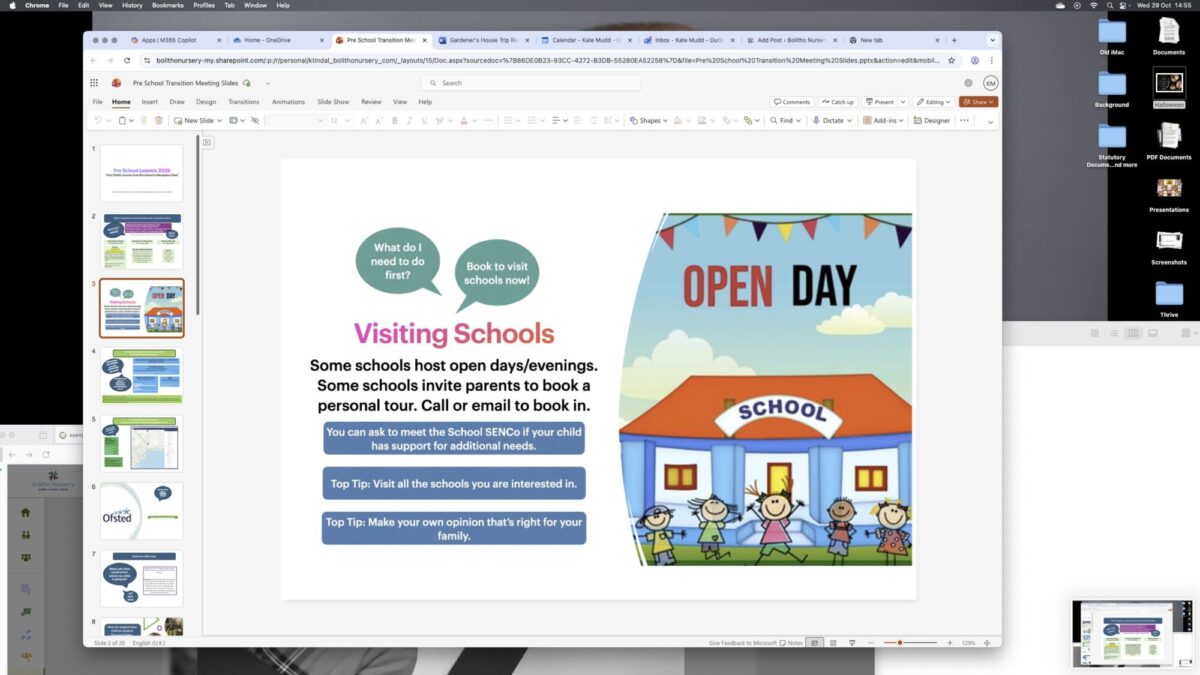Click the Comments button

[791, 102]
